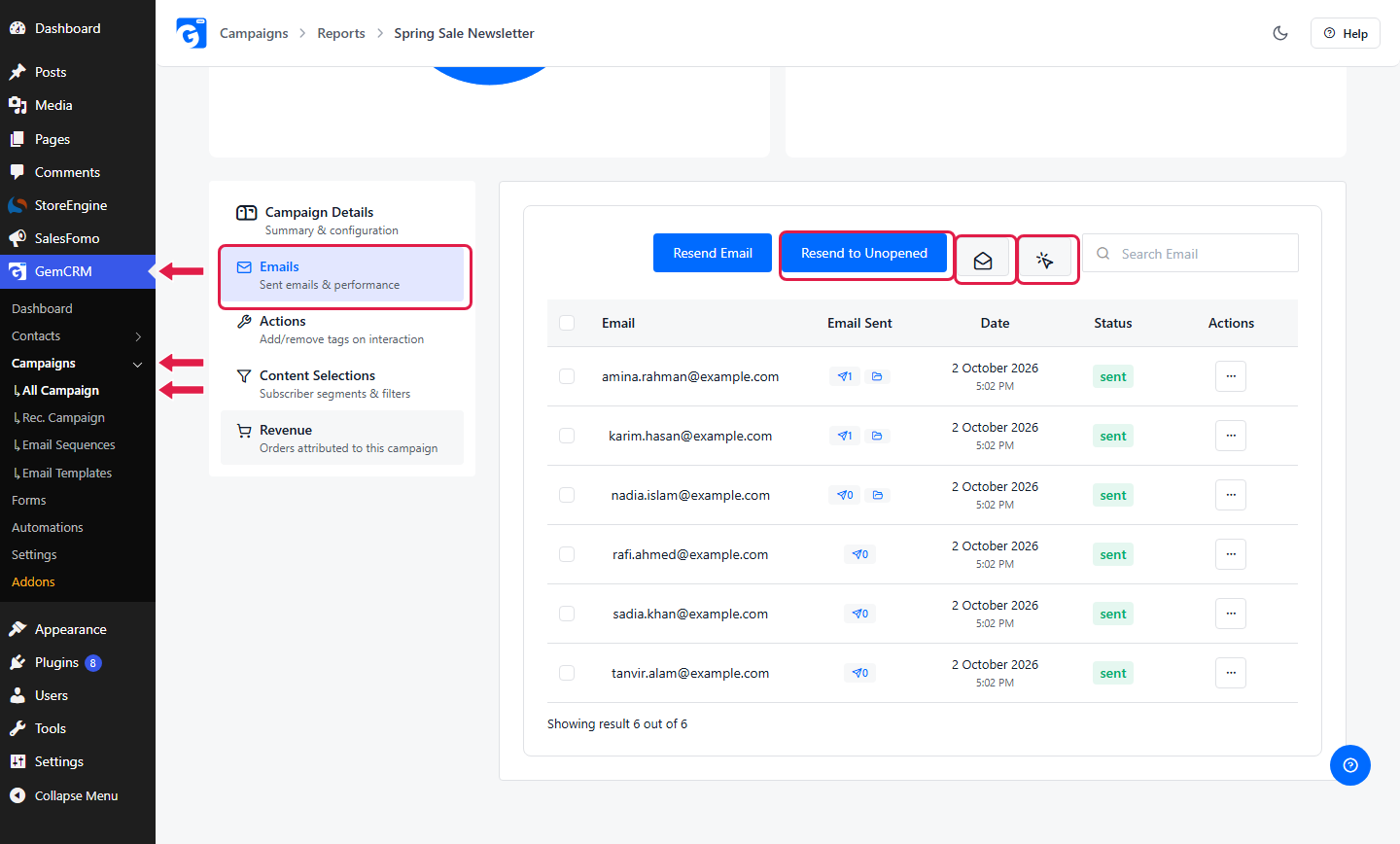Go to Reports breadcrumb link
The width and height of the screenshot is (1400, 844).
pyautogui.click(x=341, y=33)
